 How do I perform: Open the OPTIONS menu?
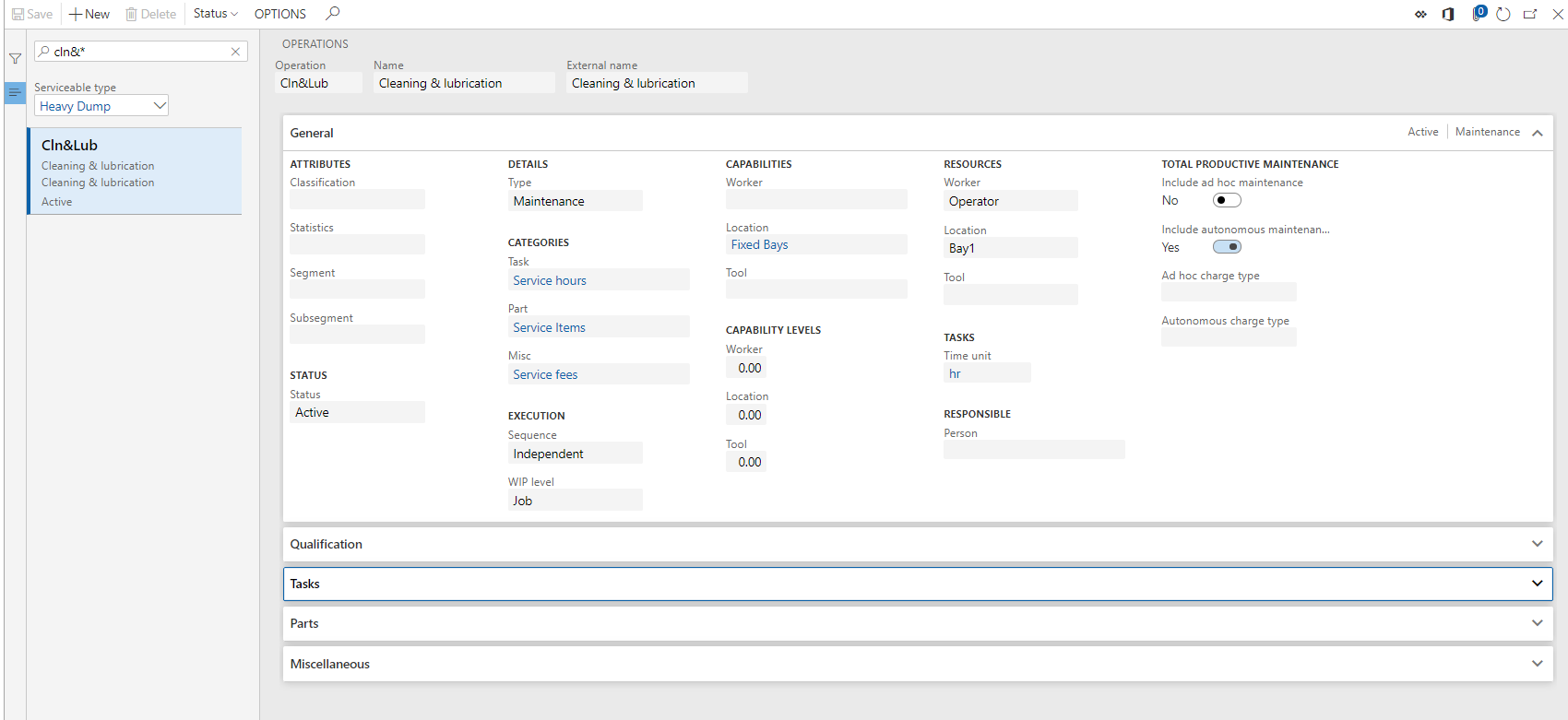coord(280,14)
